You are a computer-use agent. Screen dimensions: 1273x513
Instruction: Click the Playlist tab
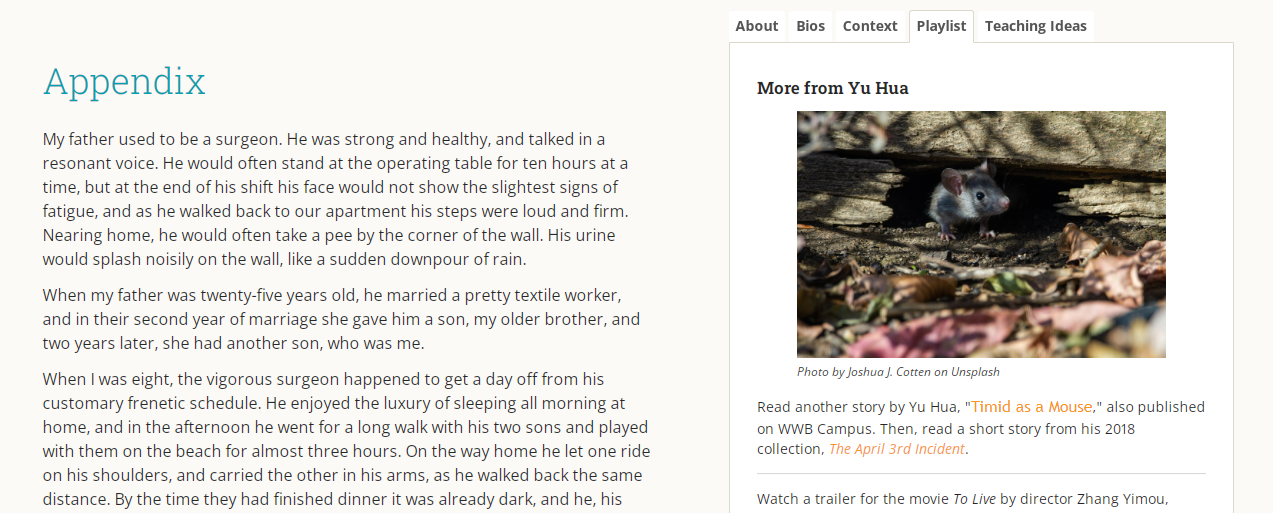pos(941,26)
